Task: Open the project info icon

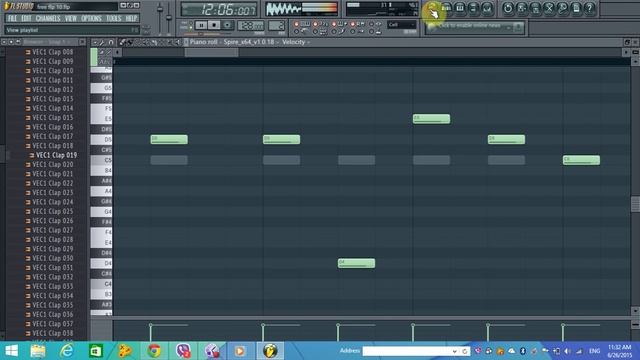Action: (x=576, y=8)
